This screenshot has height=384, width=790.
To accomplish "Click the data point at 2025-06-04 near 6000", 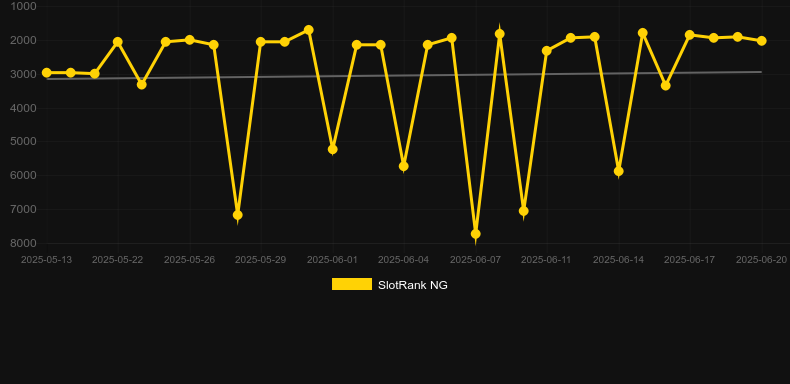I will pyautogui.click(x=404, y=166).
